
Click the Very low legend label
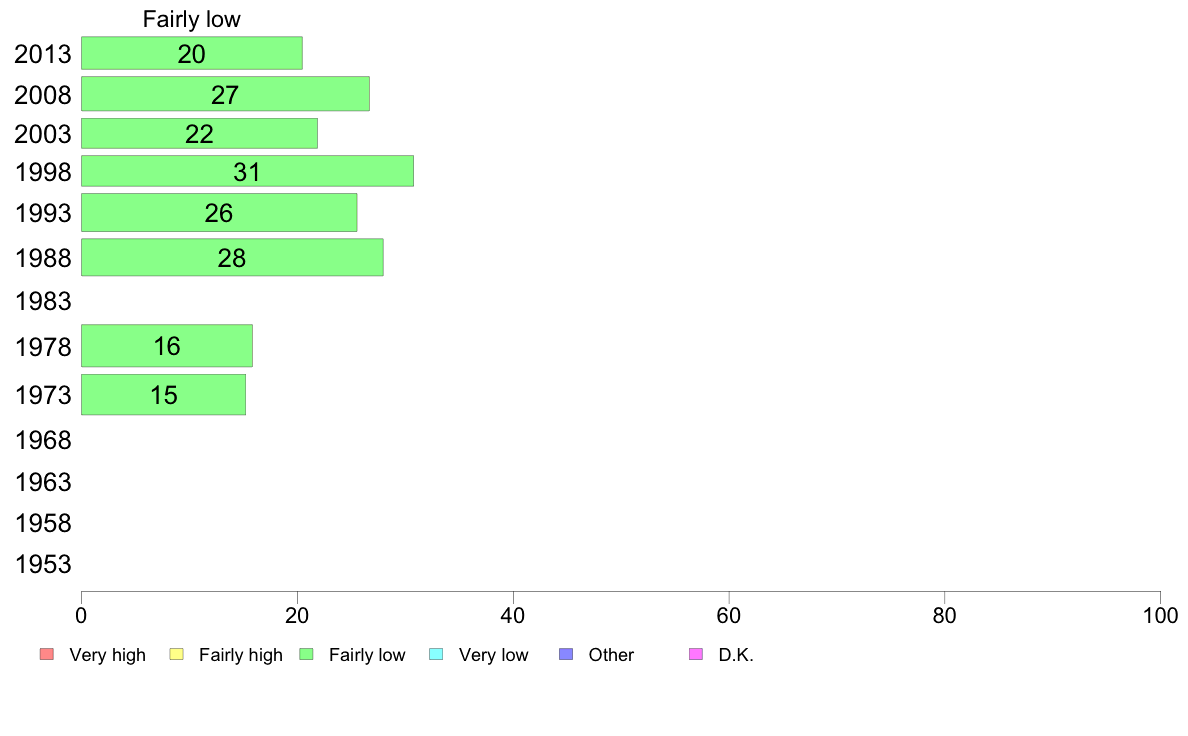[x=493, y=655]
